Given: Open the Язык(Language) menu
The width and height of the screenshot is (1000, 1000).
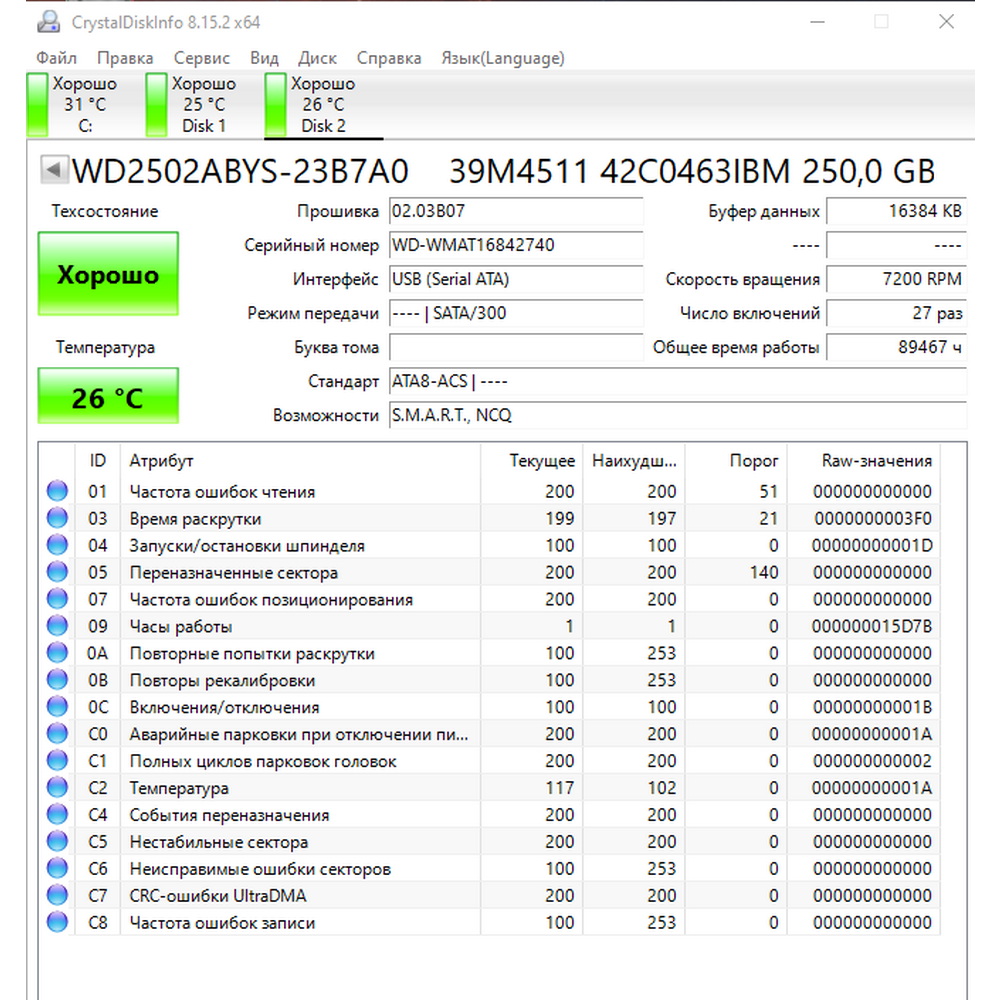Looking at the screenshot, I should tap(503, 58).
